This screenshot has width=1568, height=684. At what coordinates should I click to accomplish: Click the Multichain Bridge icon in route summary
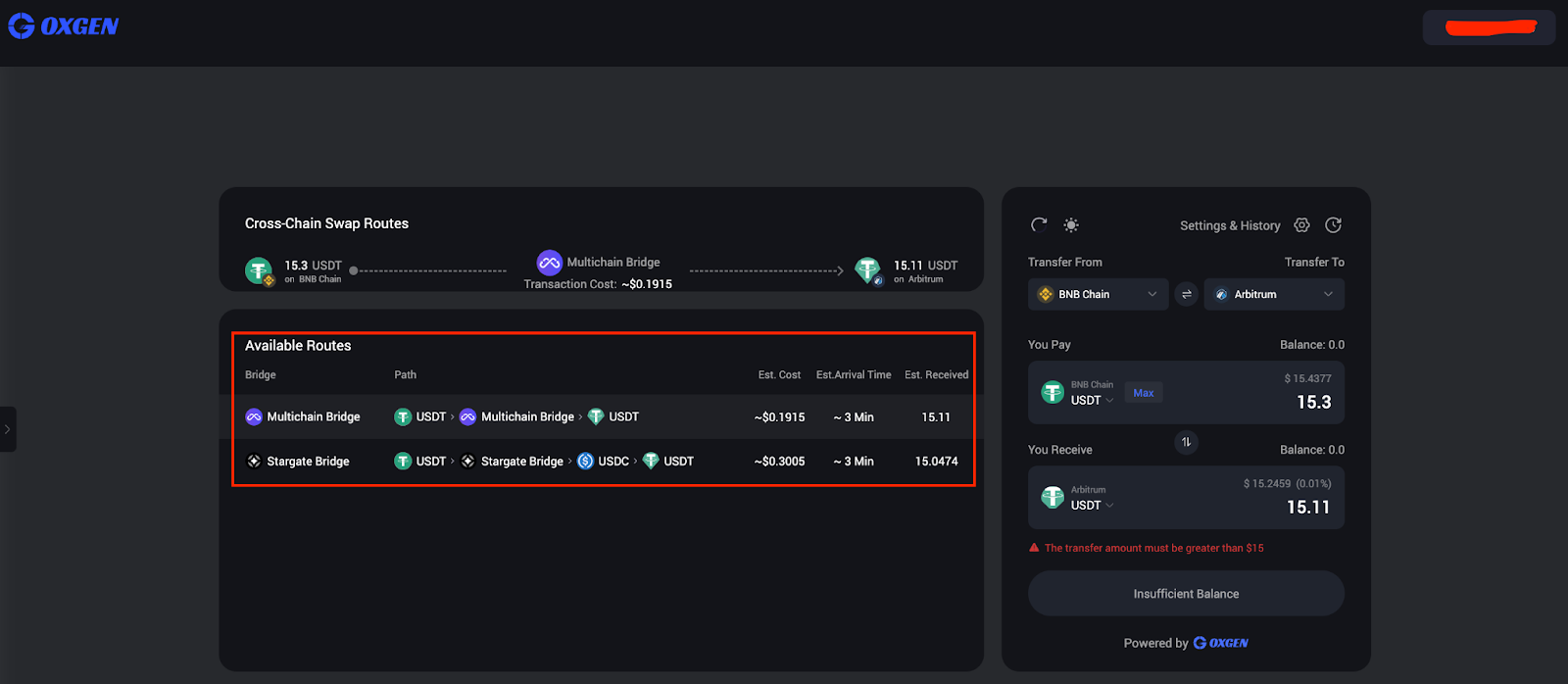[549, 263]
